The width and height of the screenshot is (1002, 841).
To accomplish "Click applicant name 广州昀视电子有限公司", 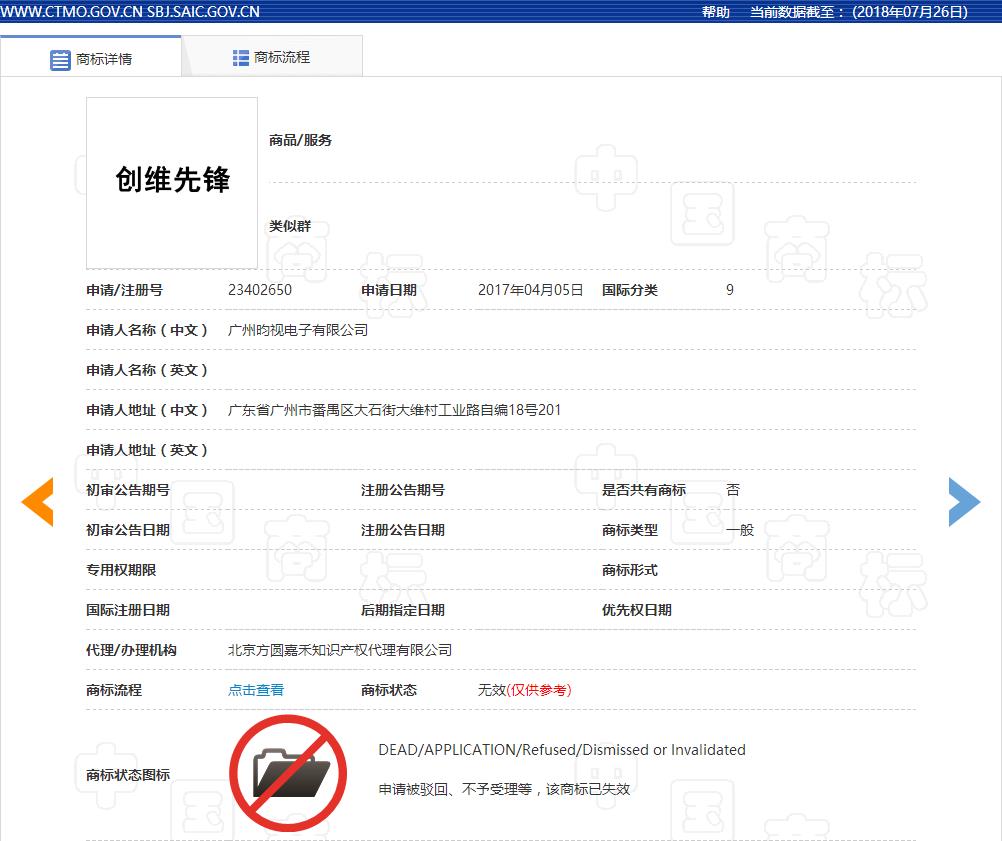I will point(298,330).
